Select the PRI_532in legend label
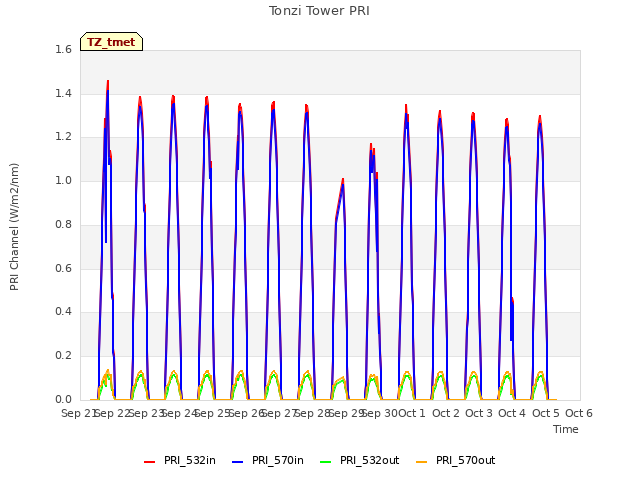The height and width of the screenshot is (480, 640). point(190,461)
